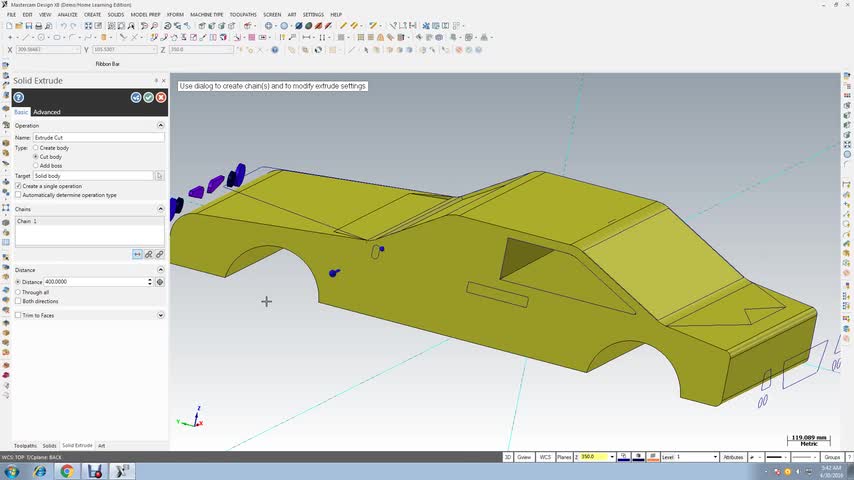Viewport: 854px width, 480px height.
Task: Open the XFORM menu
Action: point(175,15)
